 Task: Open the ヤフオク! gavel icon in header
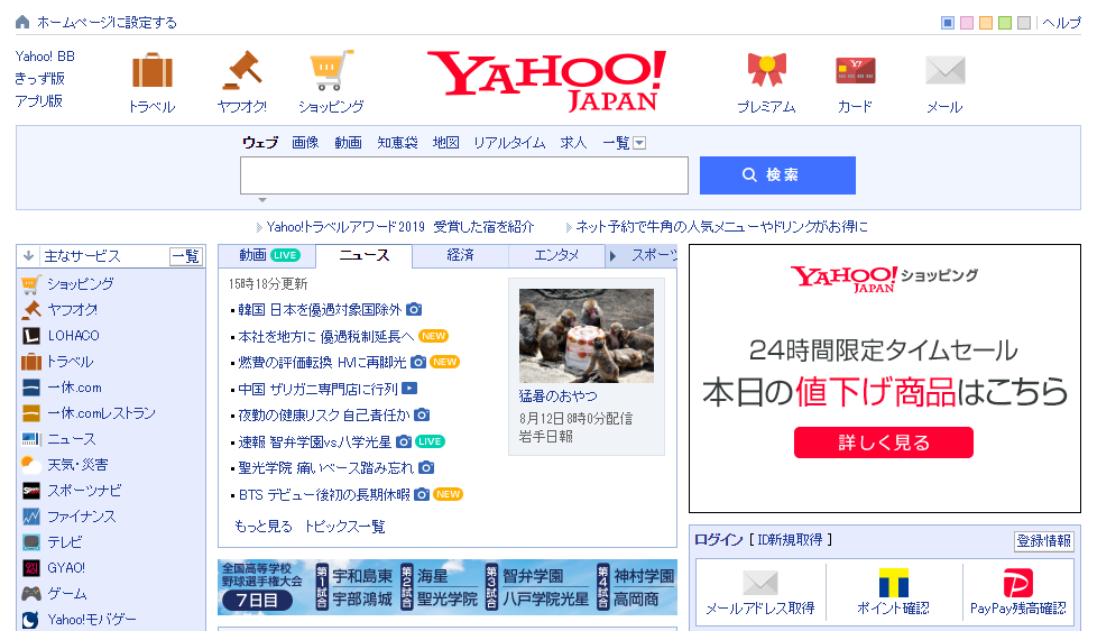click(x=242, y=71)
